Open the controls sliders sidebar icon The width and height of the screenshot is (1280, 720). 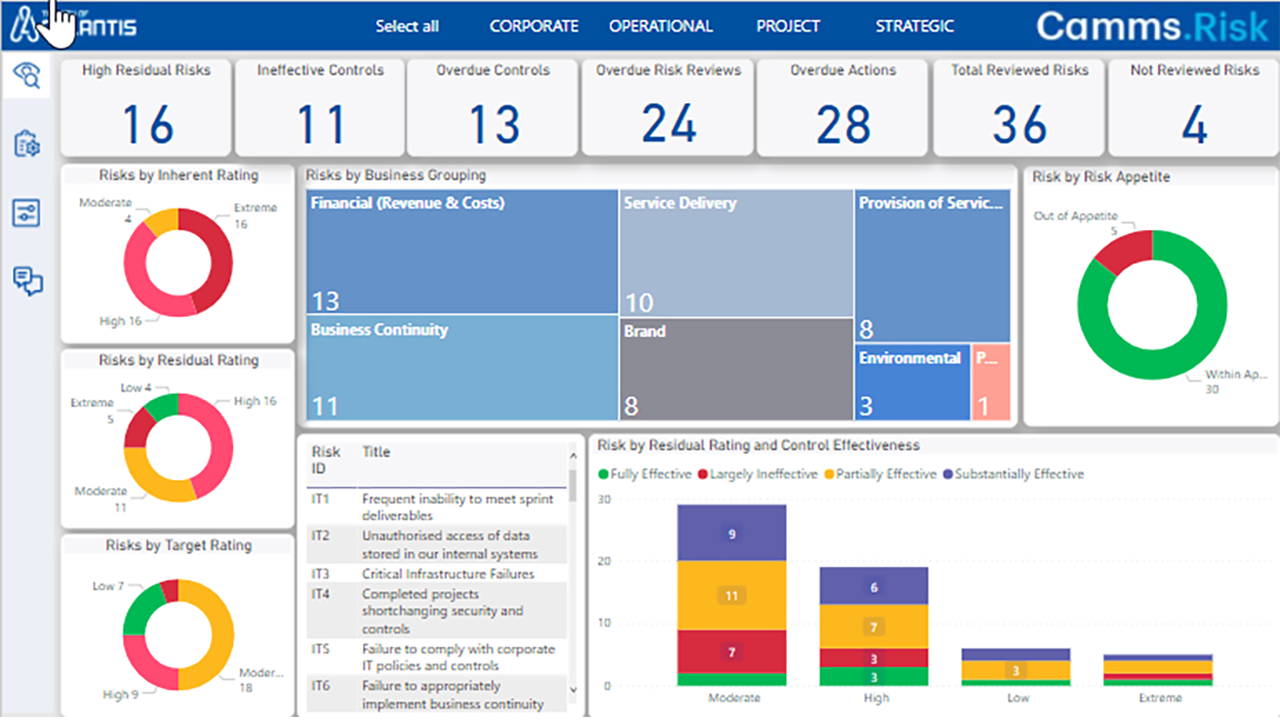pos(28,212)
